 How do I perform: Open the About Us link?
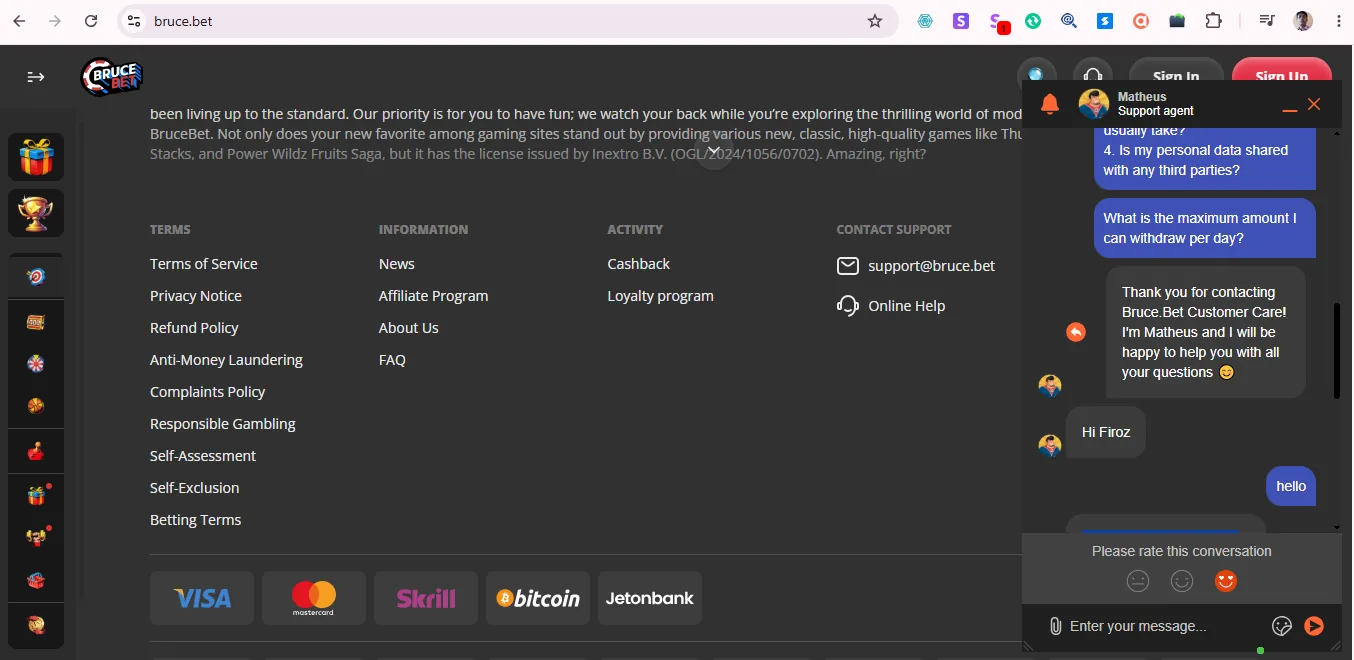(409, 328)
